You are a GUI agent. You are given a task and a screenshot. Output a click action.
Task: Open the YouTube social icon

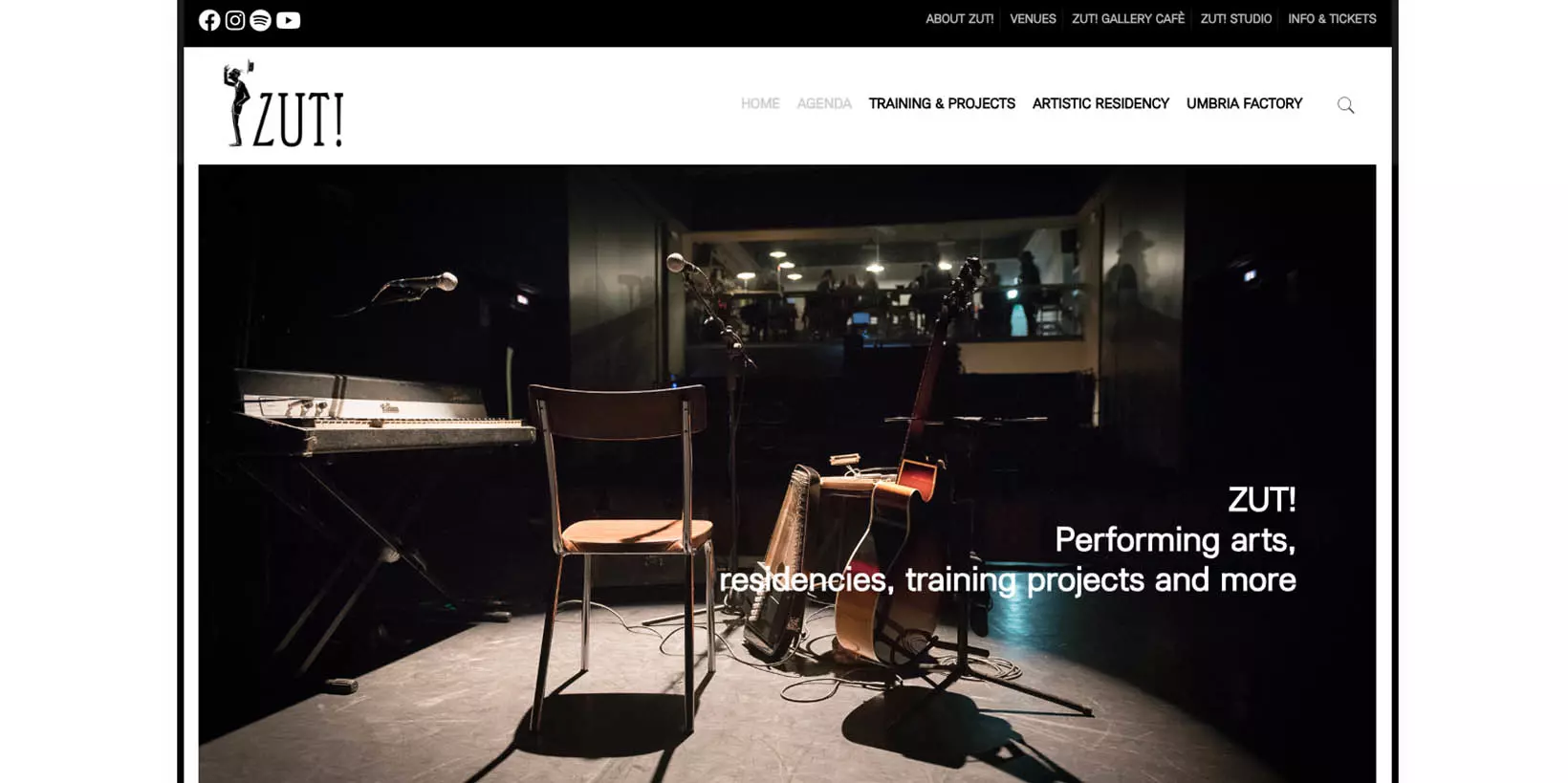288,20
